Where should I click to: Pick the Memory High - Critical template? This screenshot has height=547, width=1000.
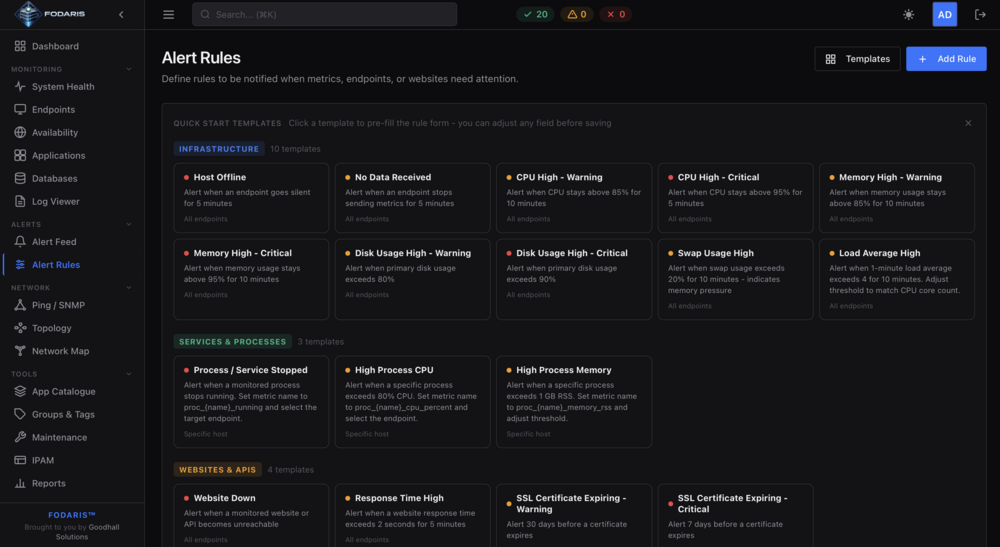point(251,279)
